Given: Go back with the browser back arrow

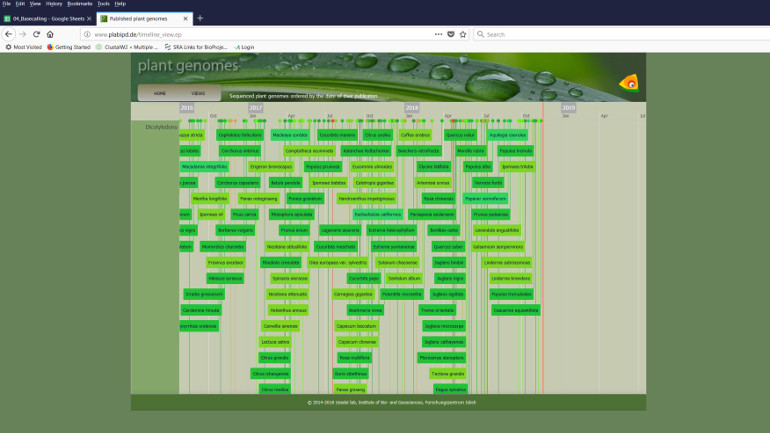Looking at the screenshot, I should (x=9, y=34).
